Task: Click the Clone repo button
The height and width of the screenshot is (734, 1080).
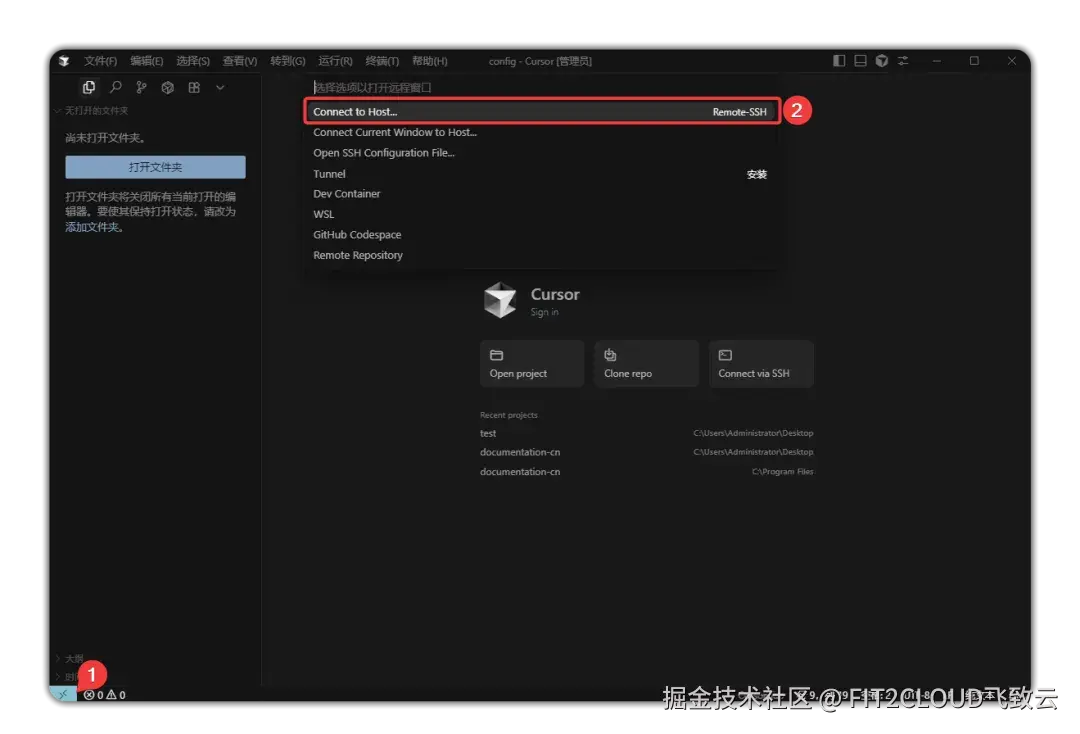Action: click(646, 364)
